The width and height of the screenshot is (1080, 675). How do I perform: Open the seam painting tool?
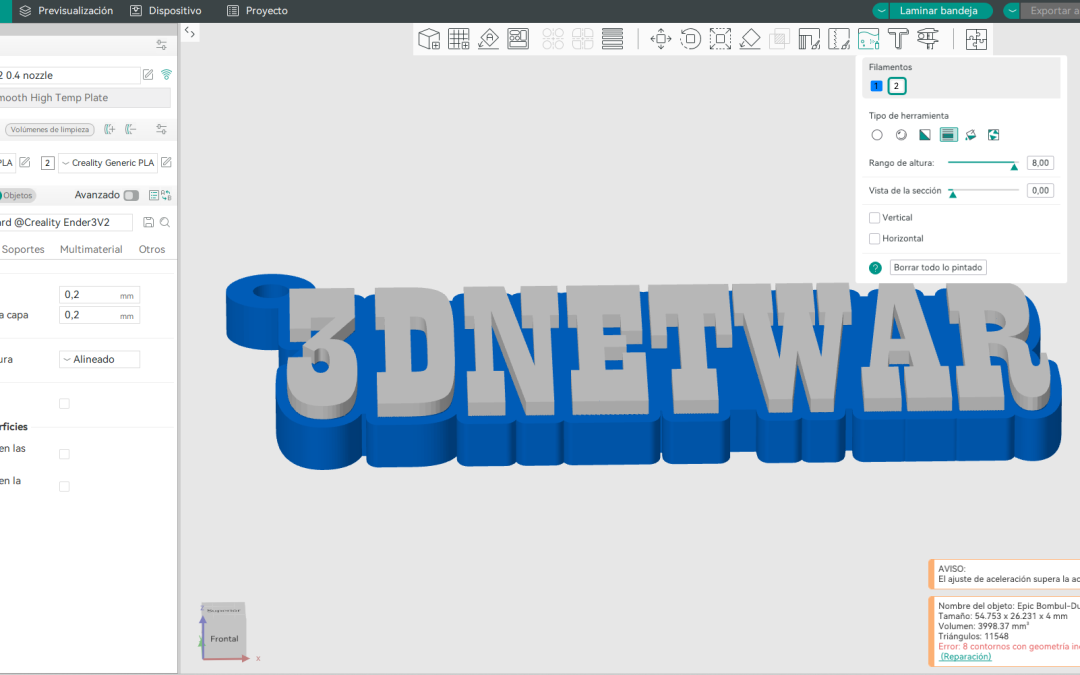coord(839,39)
